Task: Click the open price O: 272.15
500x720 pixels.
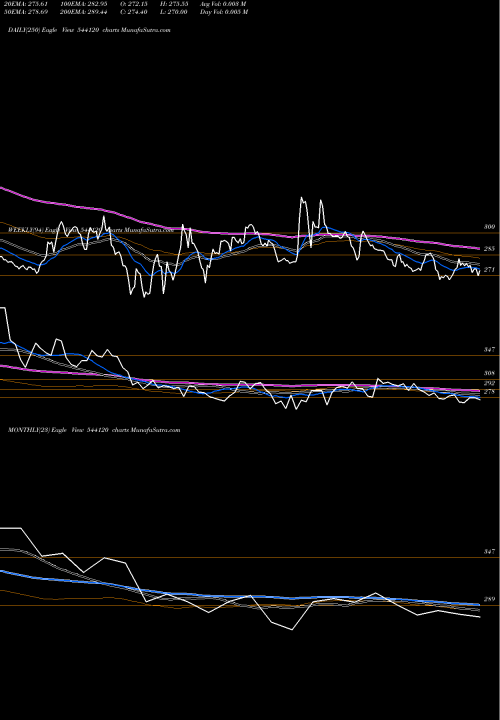Action: 134,4
